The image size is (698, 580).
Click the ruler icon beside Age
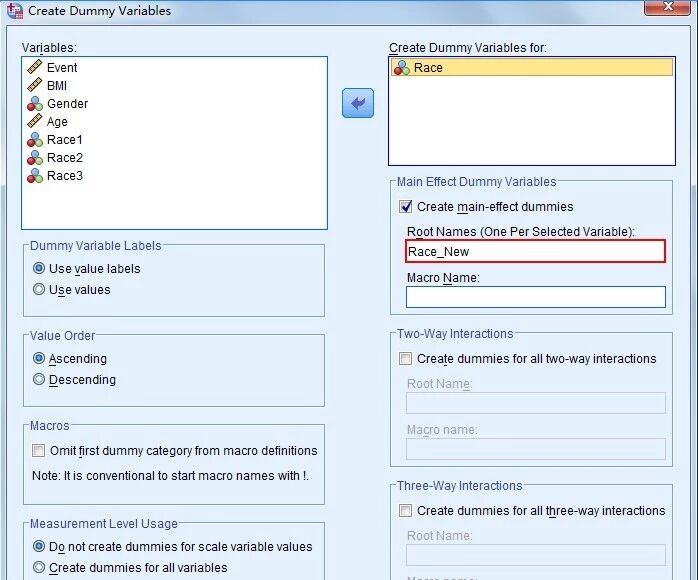(35, 121)
